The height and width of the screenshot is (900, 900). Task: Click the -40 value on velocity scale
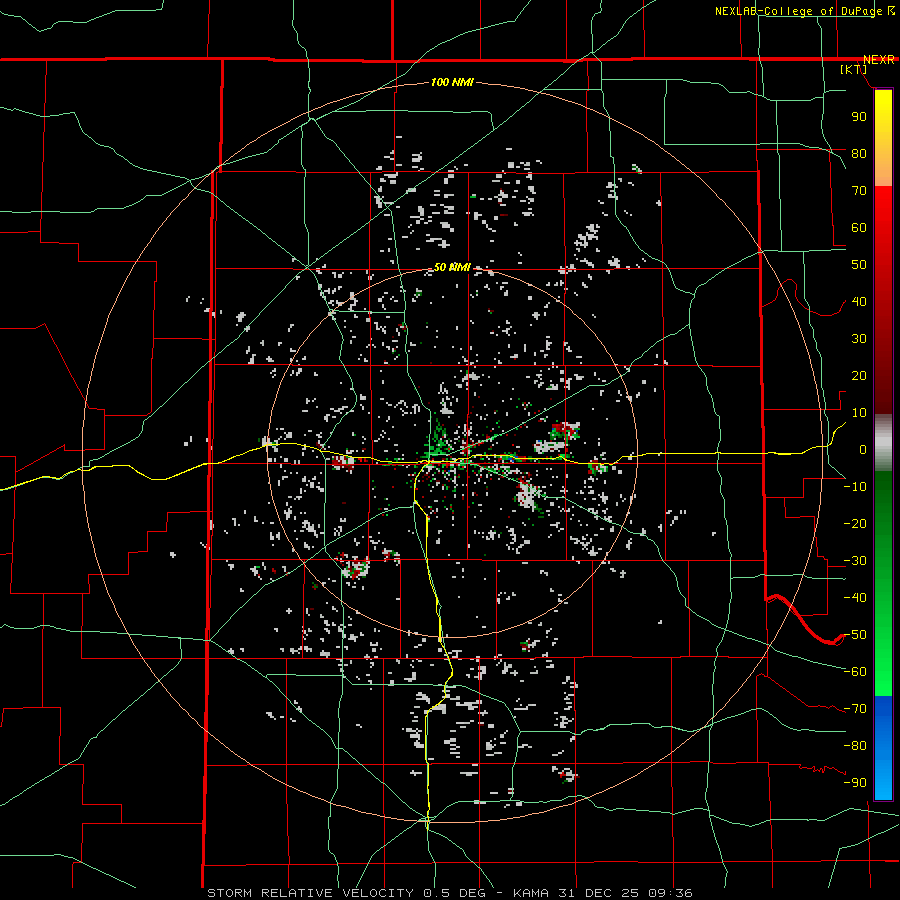click(855, 598)
